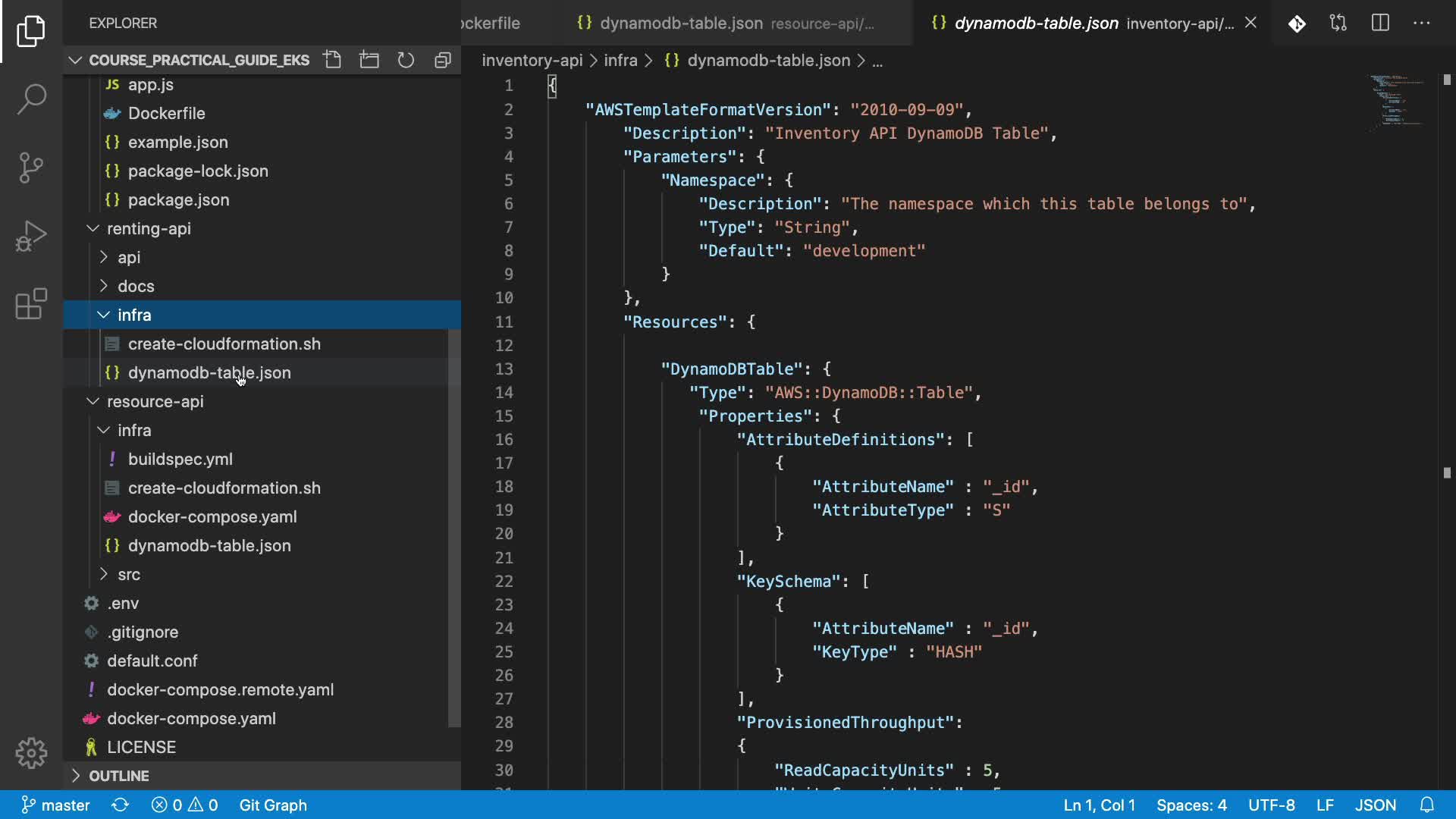This screenshot has width=1456, height=819.
Task: Click the Explorer vertical scrollbar
Action: point(454,527)
